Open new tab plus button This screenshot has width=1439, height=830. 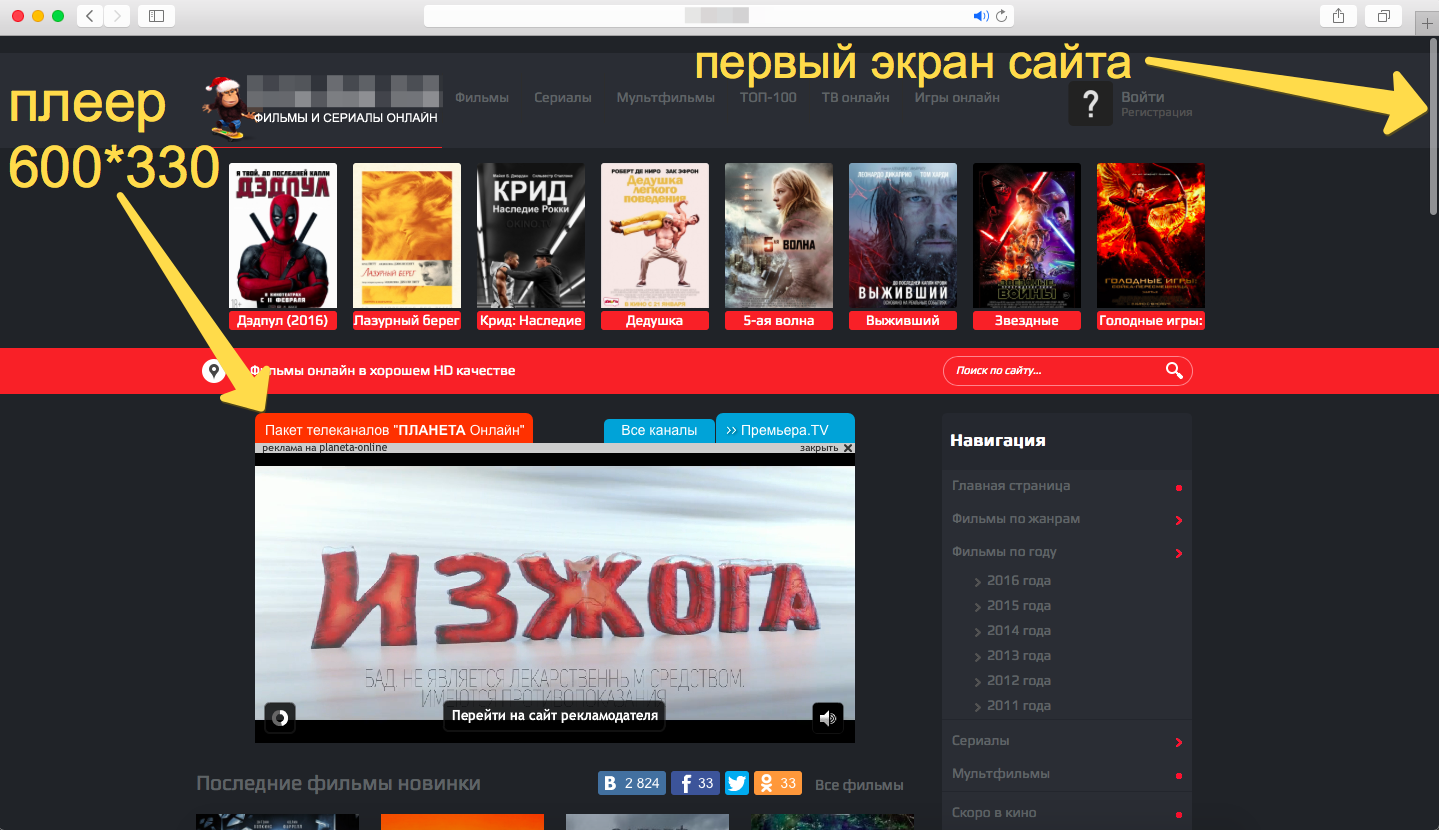[1427, 22]
